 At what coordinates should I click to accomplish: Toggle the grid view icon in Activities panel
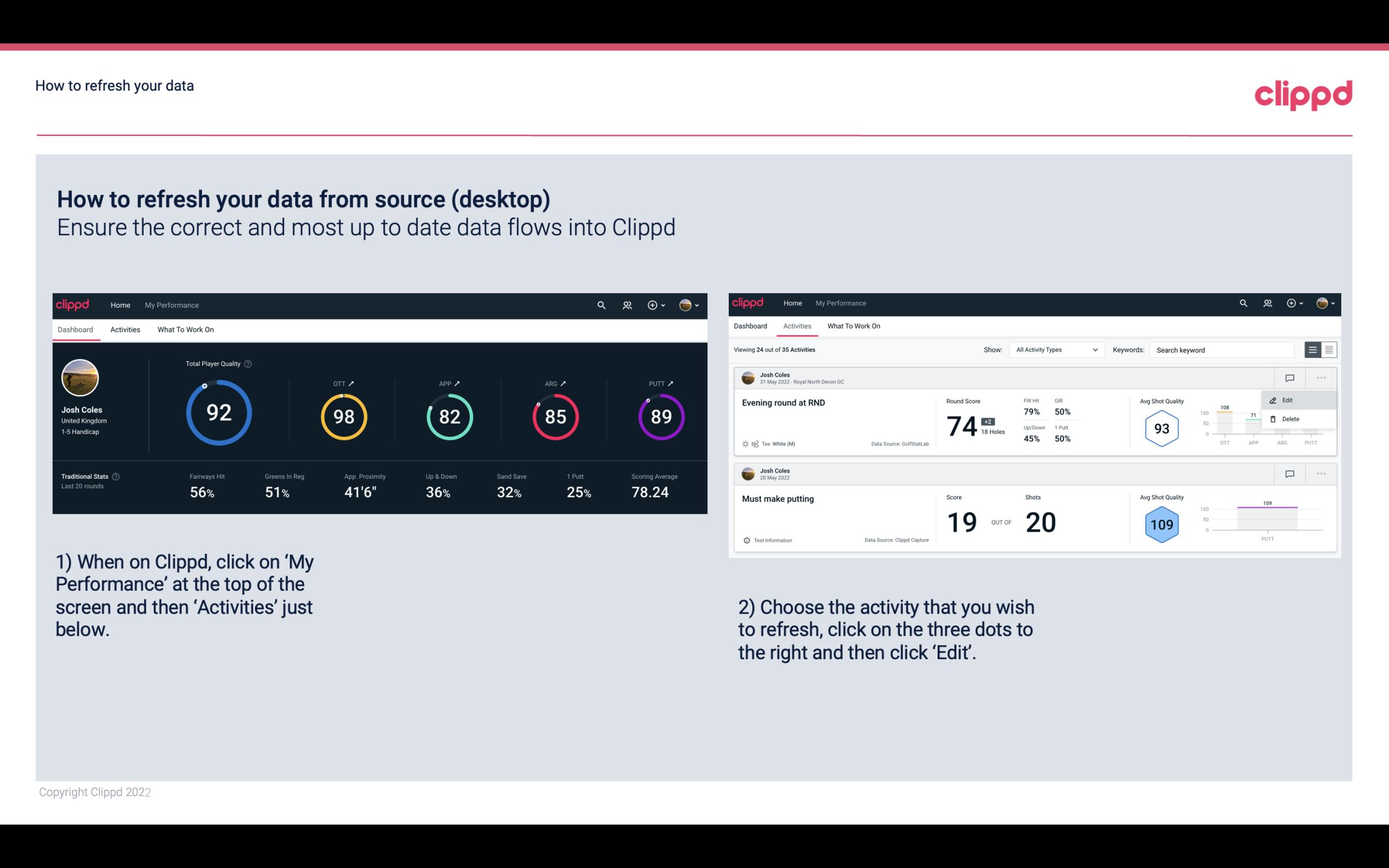(x=1328, y=350)
